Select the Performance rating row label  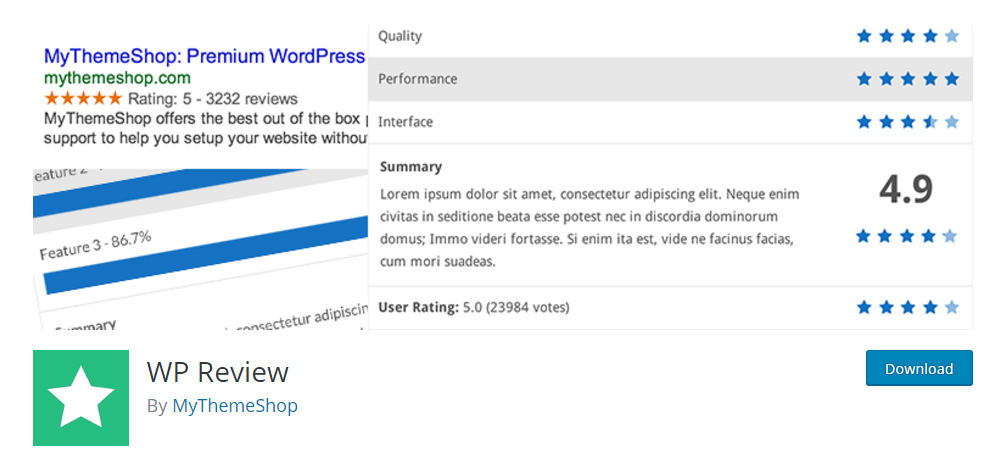[417, 79]
